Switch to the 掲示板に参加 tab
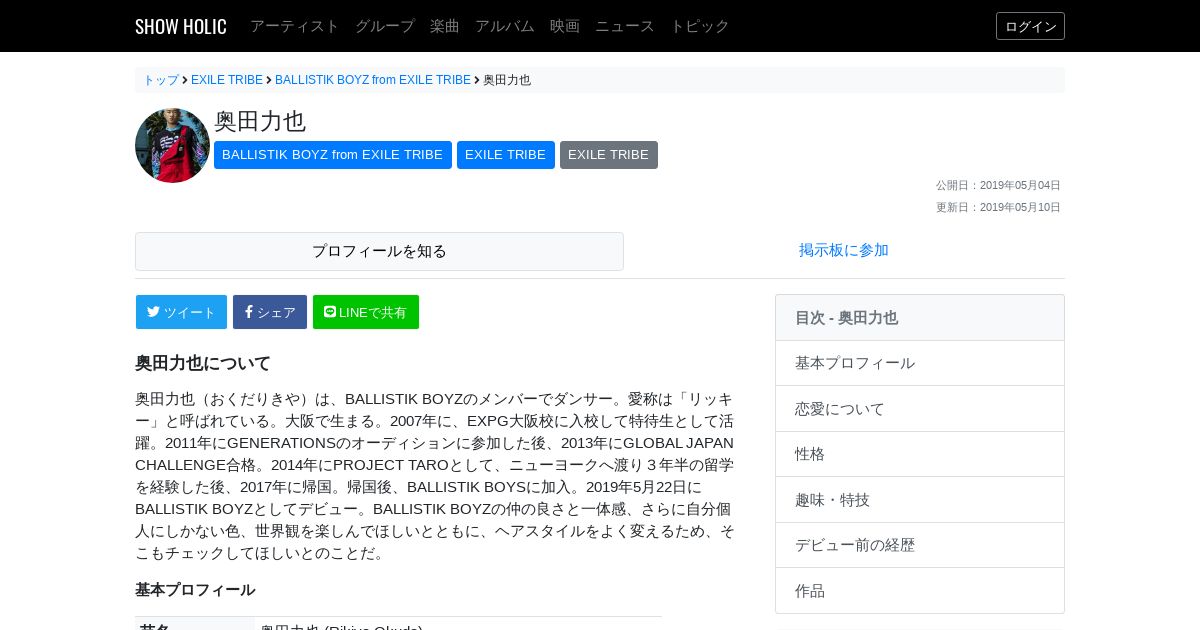 point(844,251)
